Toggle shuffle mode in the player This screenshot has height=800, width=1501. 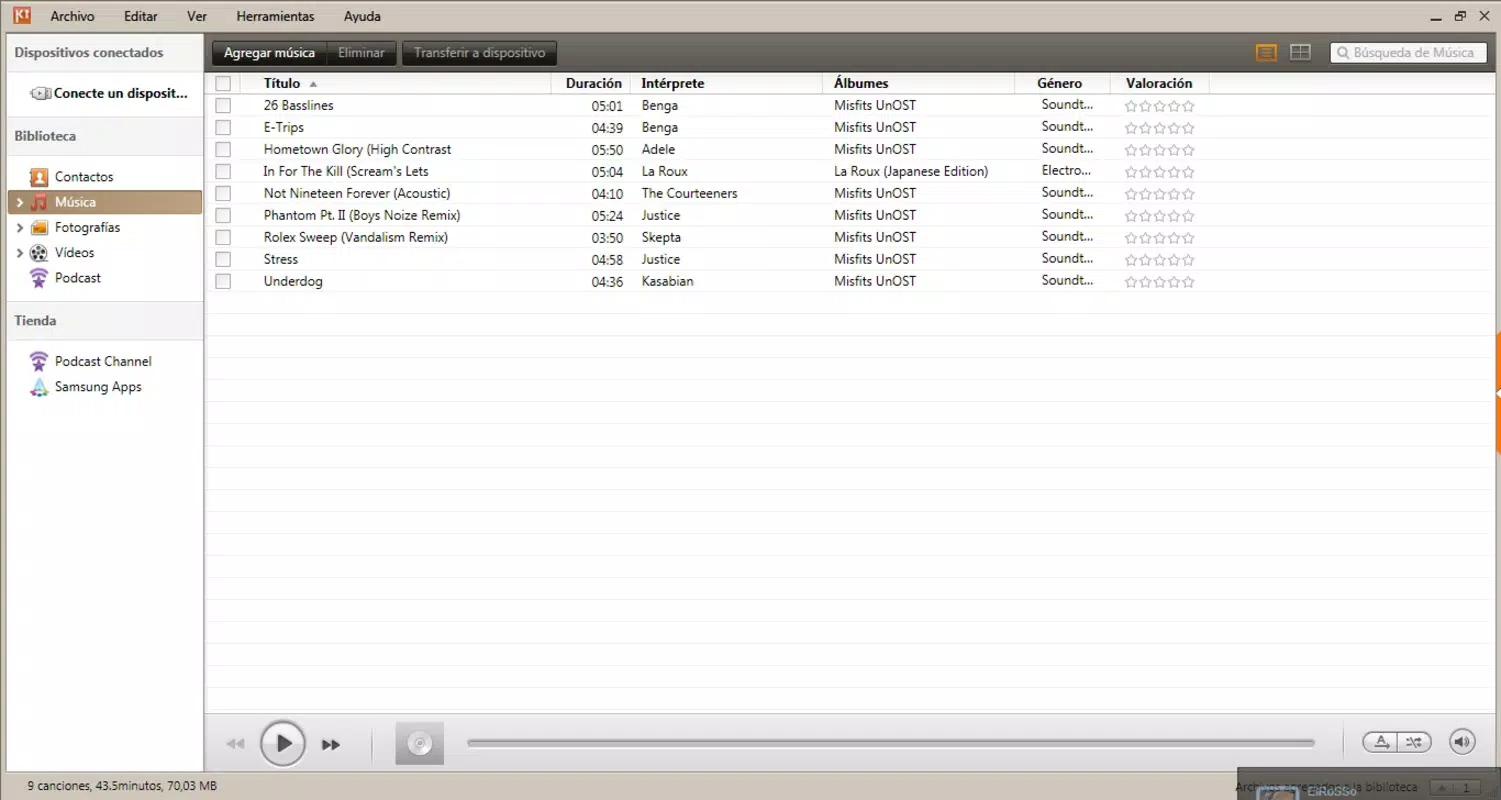[1414, 742]
